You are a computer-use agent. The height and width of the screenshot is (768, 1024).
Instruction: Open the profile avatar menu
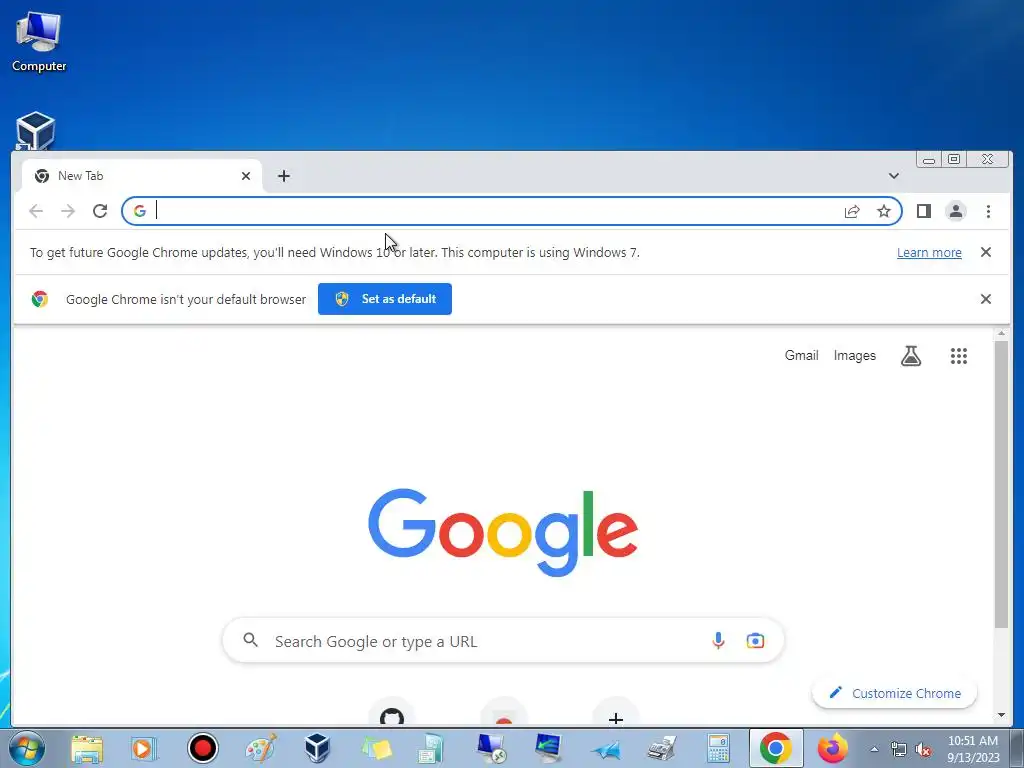pos(955,211)
